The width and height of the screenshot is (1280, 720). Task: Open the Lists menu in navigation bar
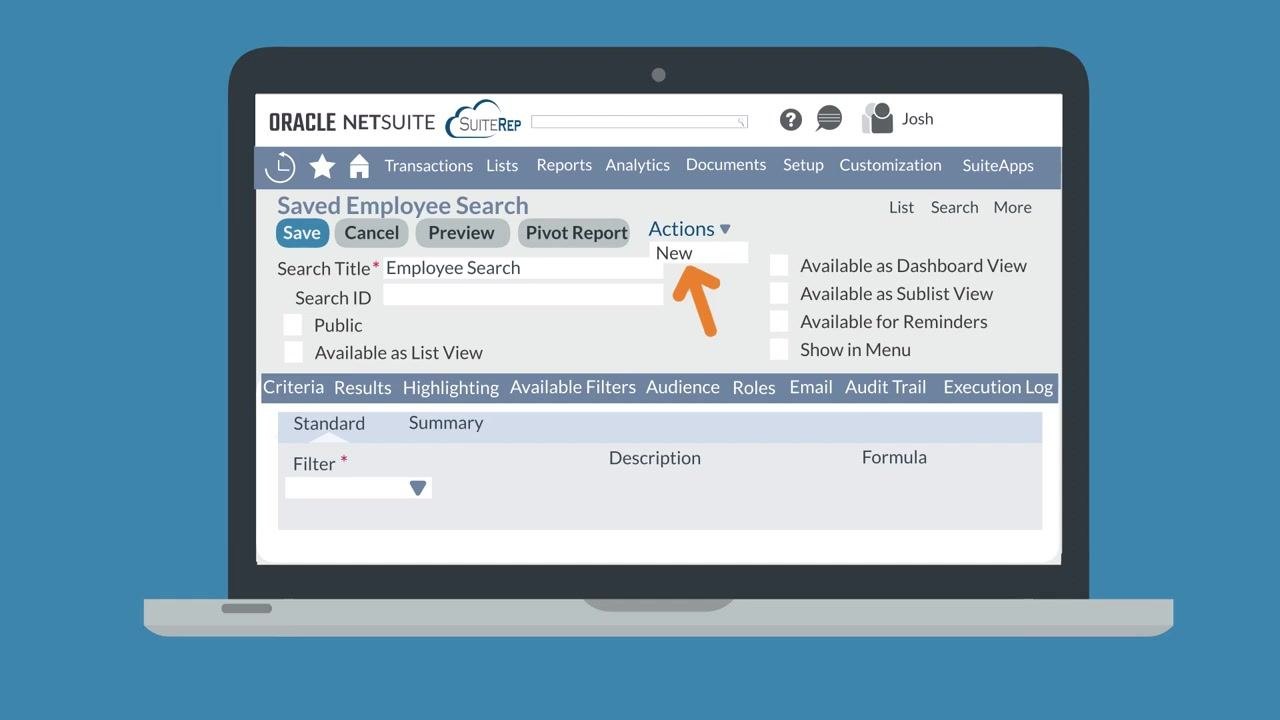point(502,166)
